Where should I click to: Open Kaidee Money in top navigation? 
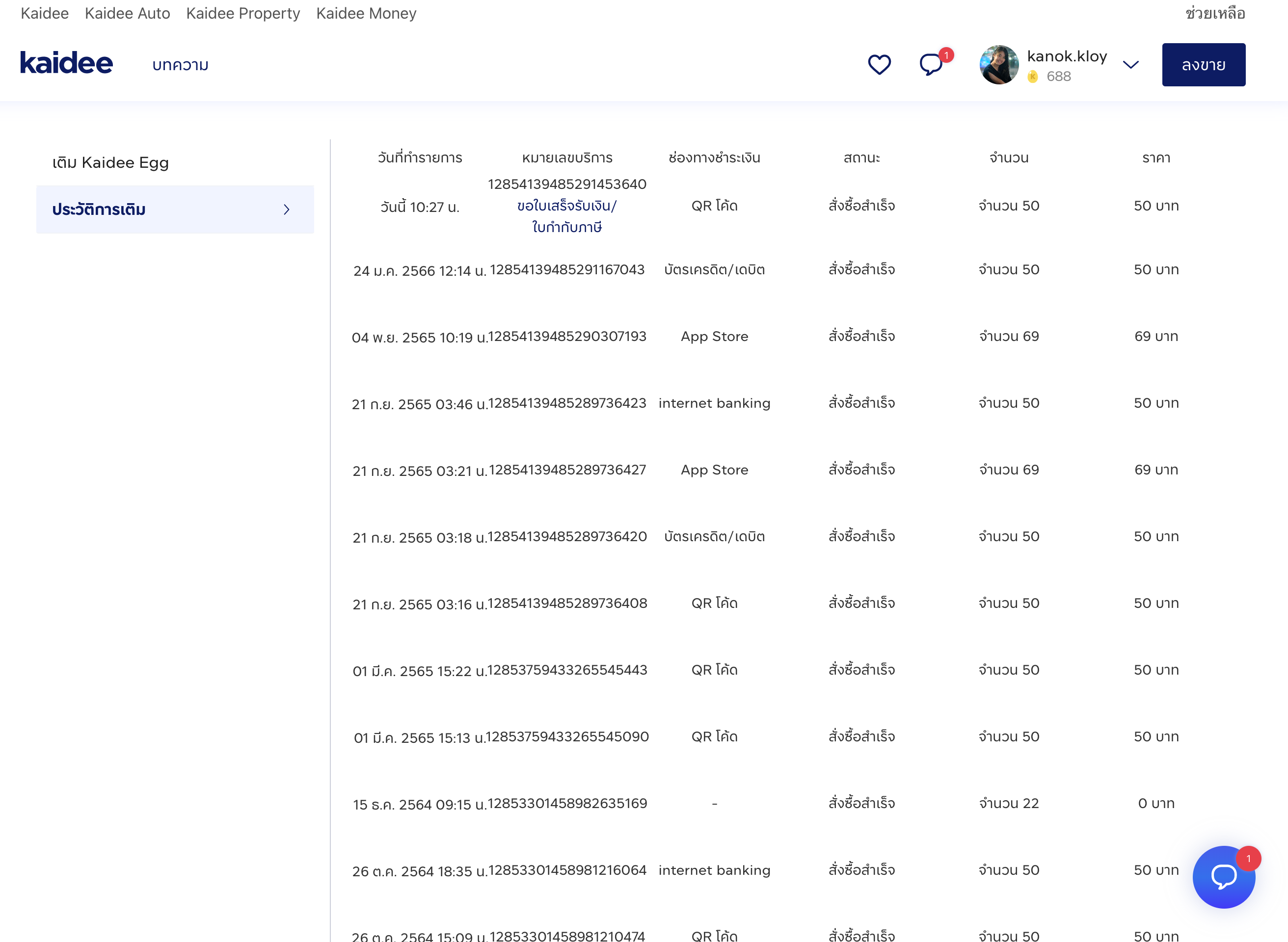coord(366,13)
